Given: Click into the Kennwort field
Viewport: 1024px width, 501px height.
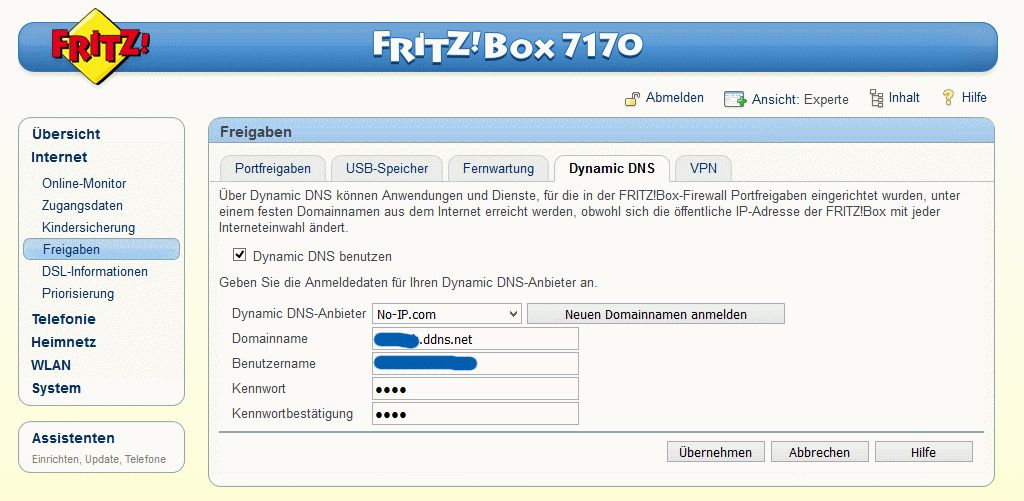Looking at the screenshot, I should pyautogui.click(x=475, y=389).
